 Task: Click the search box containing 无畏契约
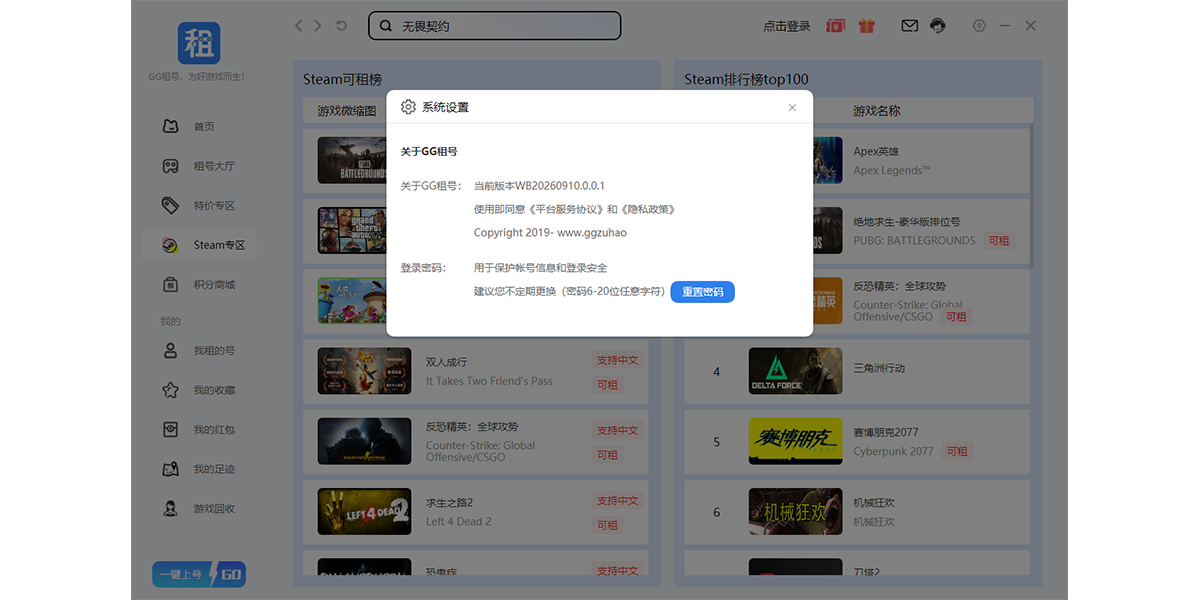point(494,26)
